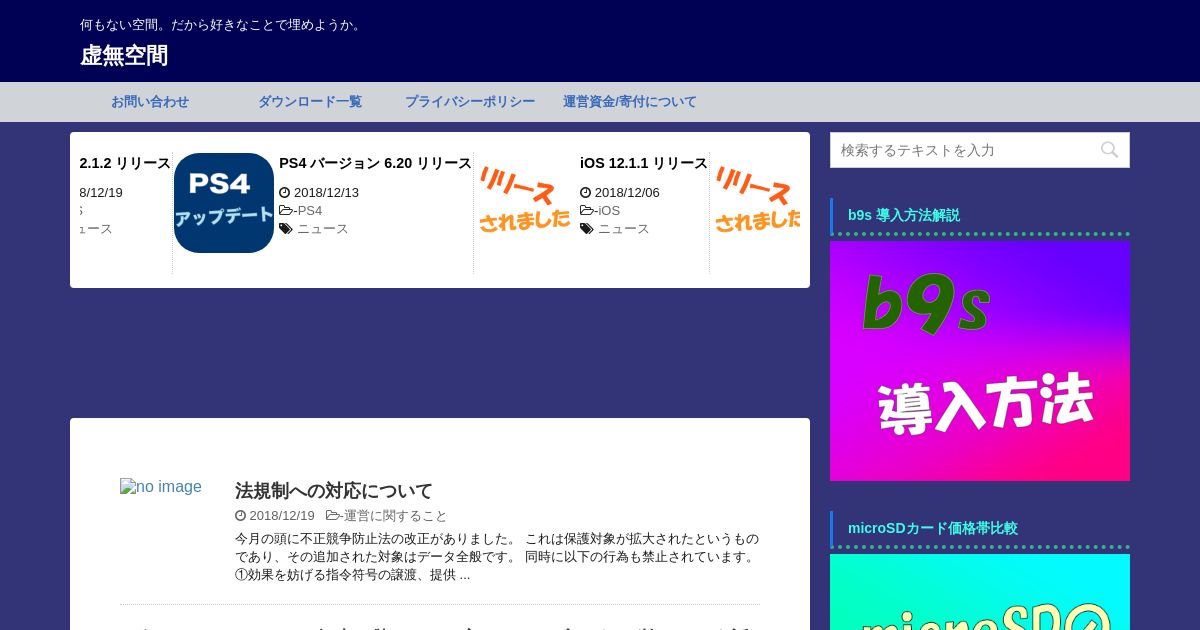Open the b9s 導入方法 banner image
This screenshot has height=630, width=1200.
click(980, 361)
